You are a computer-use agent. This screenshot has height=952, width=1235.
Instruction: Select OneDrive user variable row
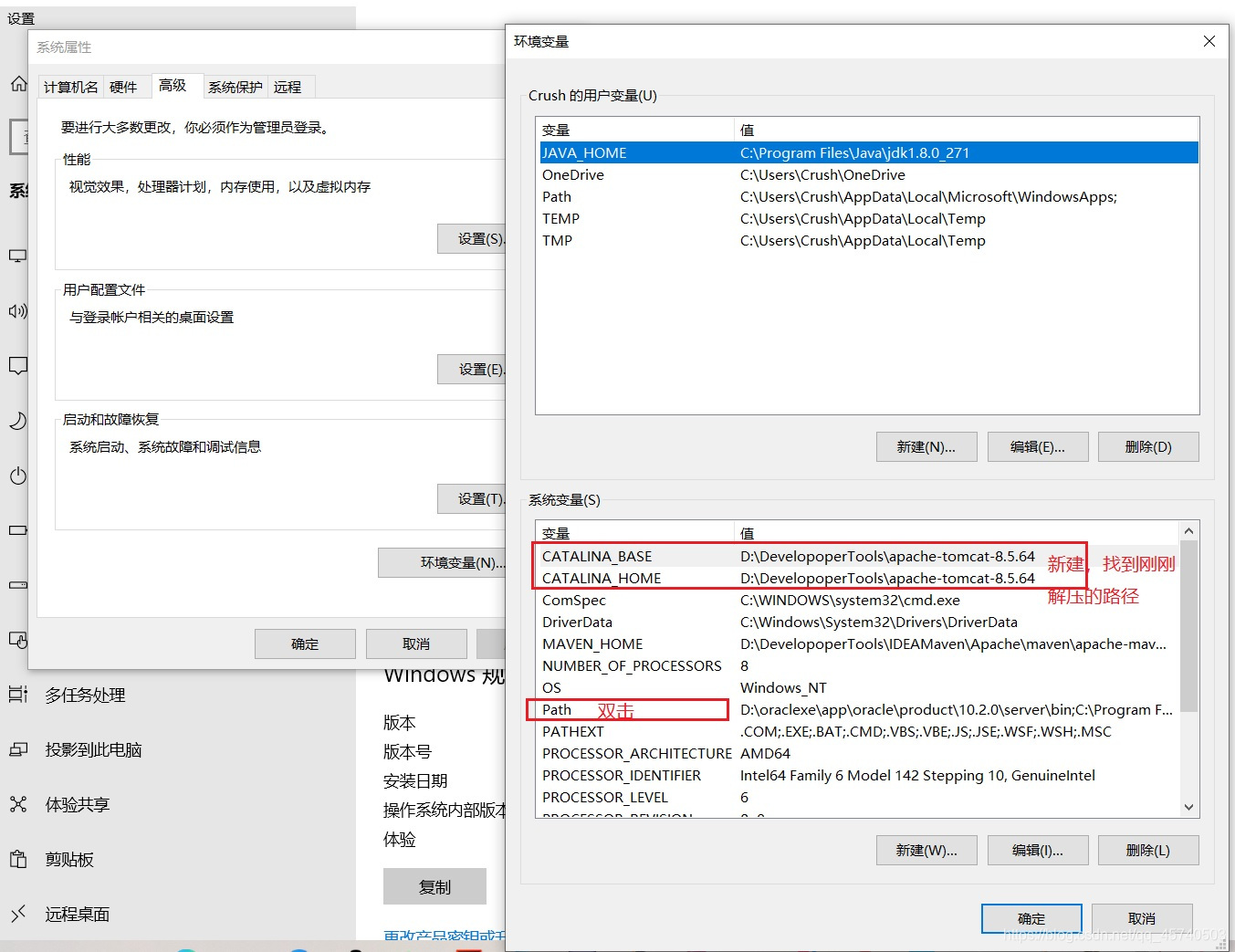point(867,175)
